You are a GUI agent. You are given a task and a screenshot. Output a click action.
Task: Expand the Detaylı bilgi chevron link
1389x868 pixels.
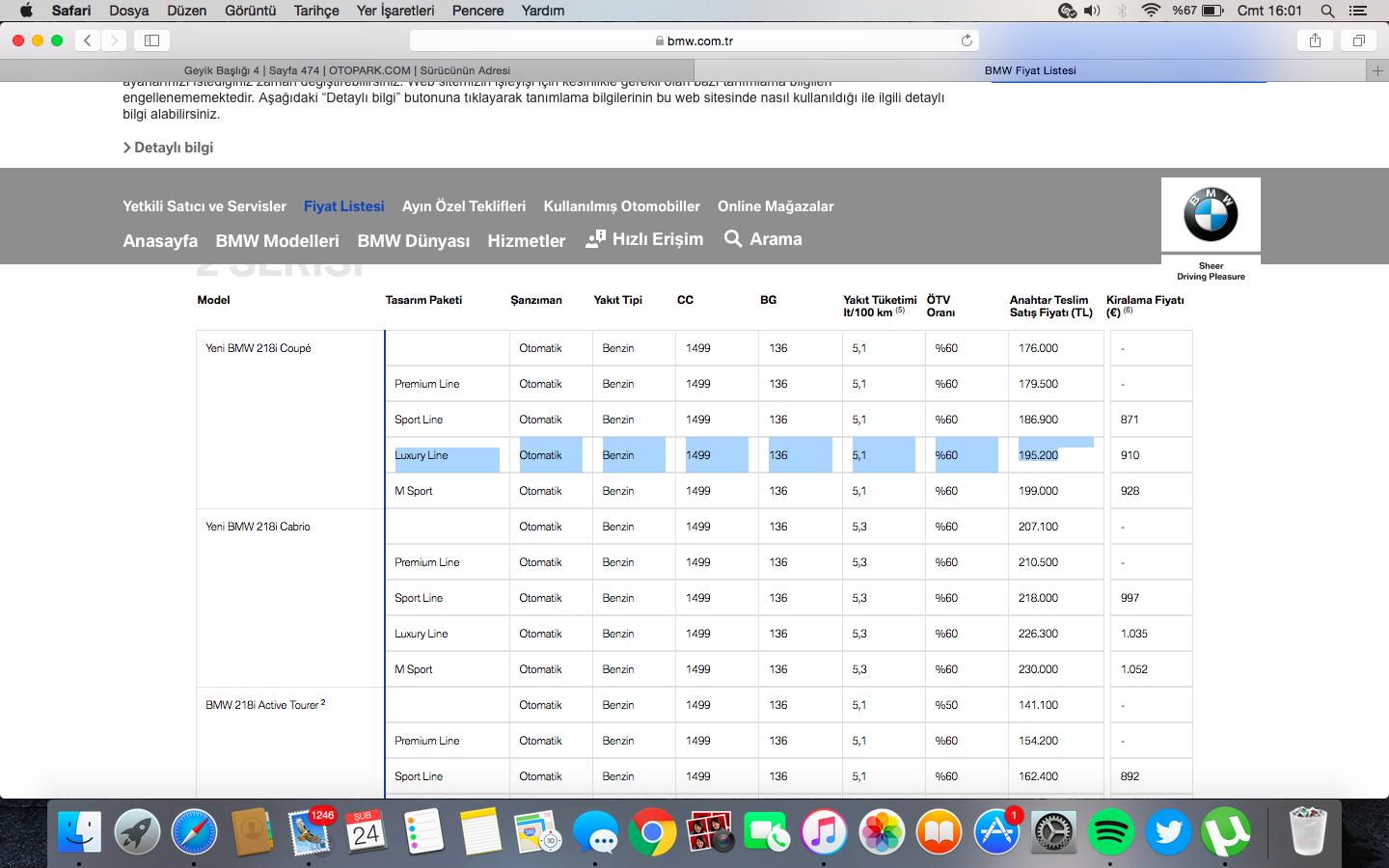(x=168, y=148)
